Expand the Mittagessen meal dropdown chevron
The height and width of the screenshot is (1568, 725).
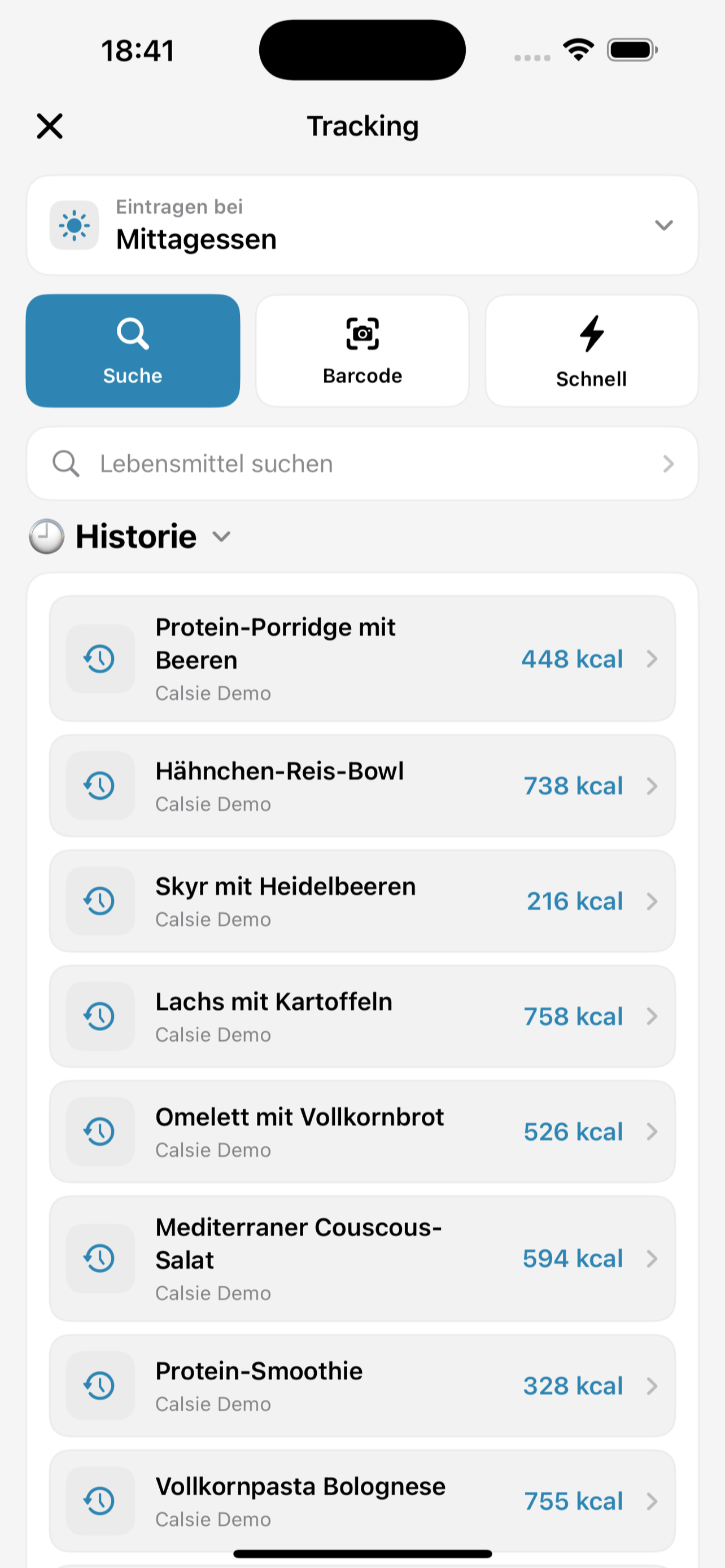[663, 225]
